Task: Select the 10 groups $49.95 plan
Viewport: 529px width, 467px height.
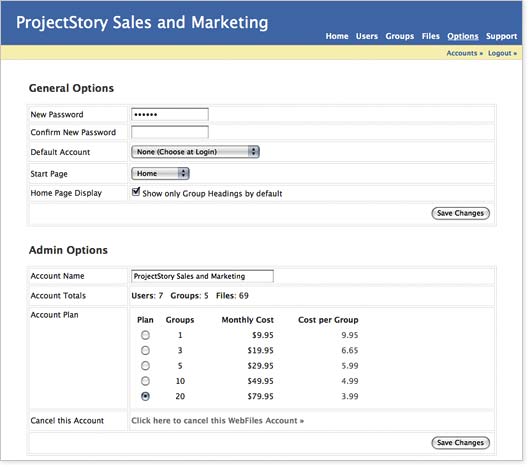Action: pos(145,381)
